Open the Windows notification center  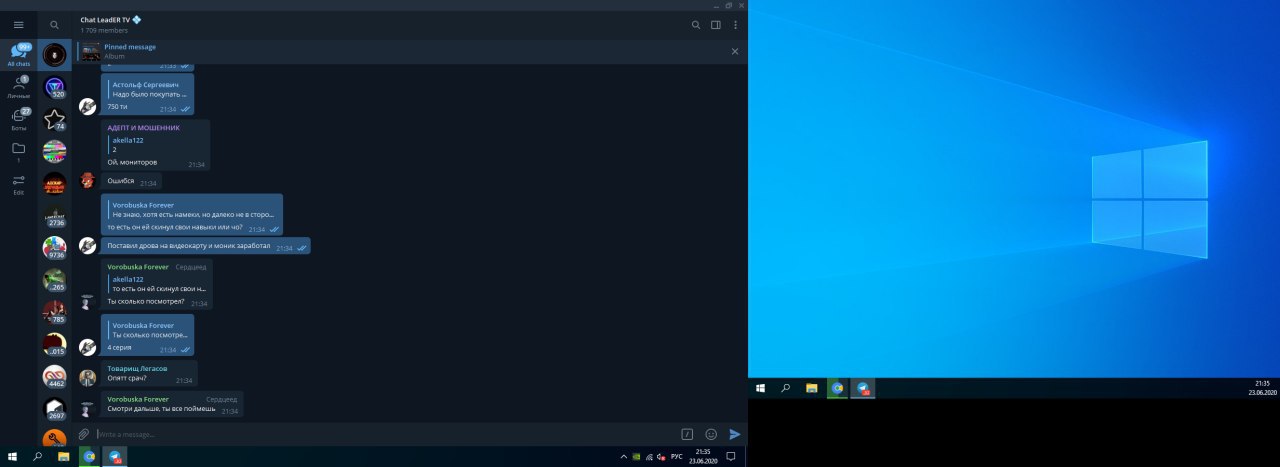click(731, 457)
